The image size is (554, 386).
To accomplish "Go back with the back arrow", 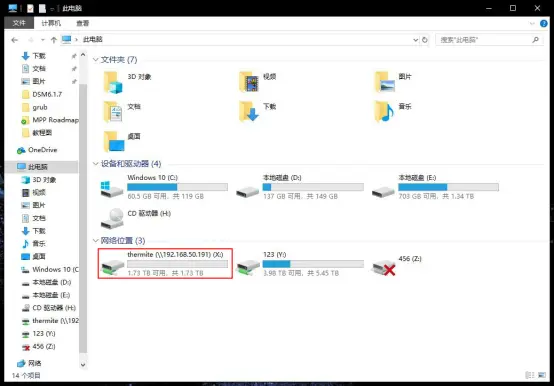I will (x=14, y=40).
